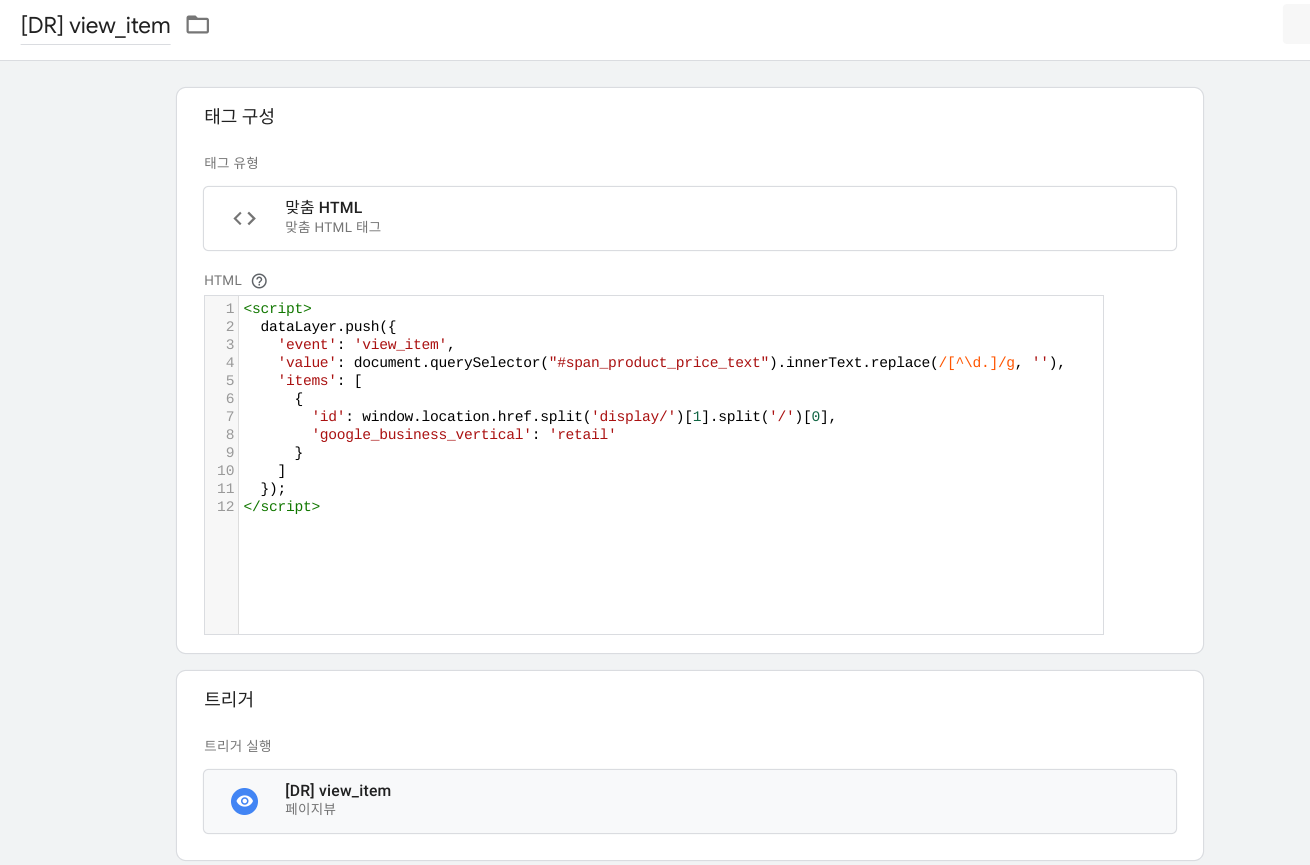Click the closing </script> tag on line 12
Image resolution: width=1310 pixels, height=865 pixels.
tap(282, 507)
